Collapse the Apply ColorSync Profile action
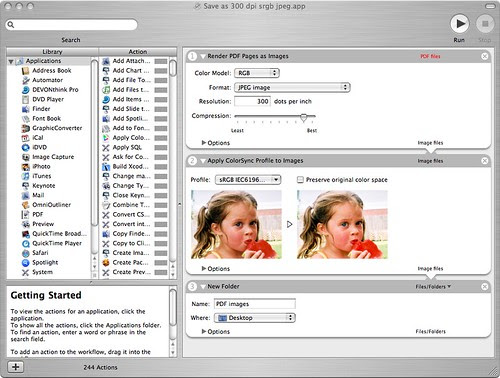Screen dimensions: 500x378 [x=203, y=161]
